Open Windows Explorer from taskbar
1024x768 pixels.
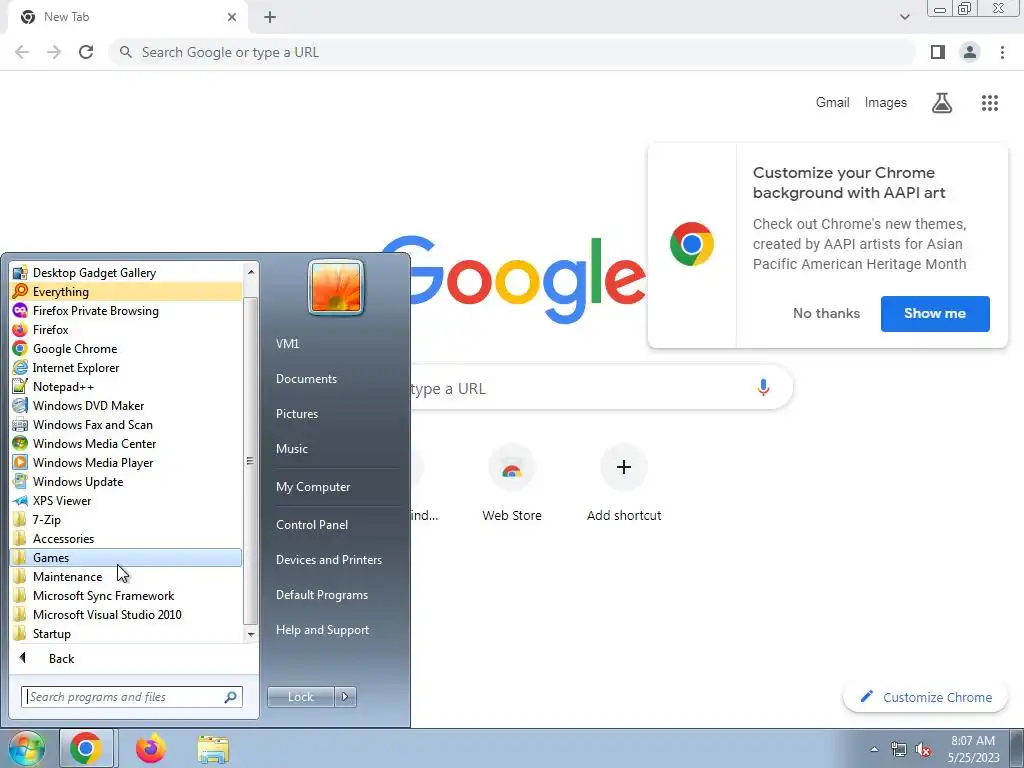pos(214,749)
